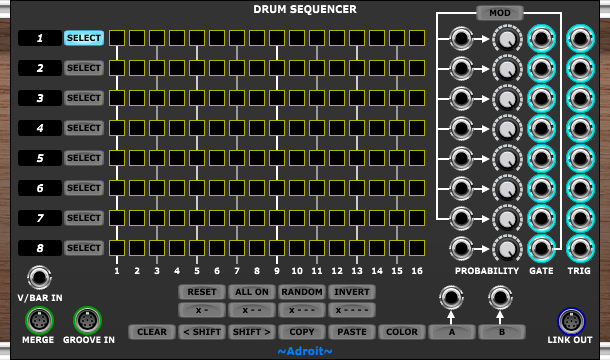Click row 1 PROBABILITY knob
The width and height of the screenshot is (610, 360).
tap(507, 39)
